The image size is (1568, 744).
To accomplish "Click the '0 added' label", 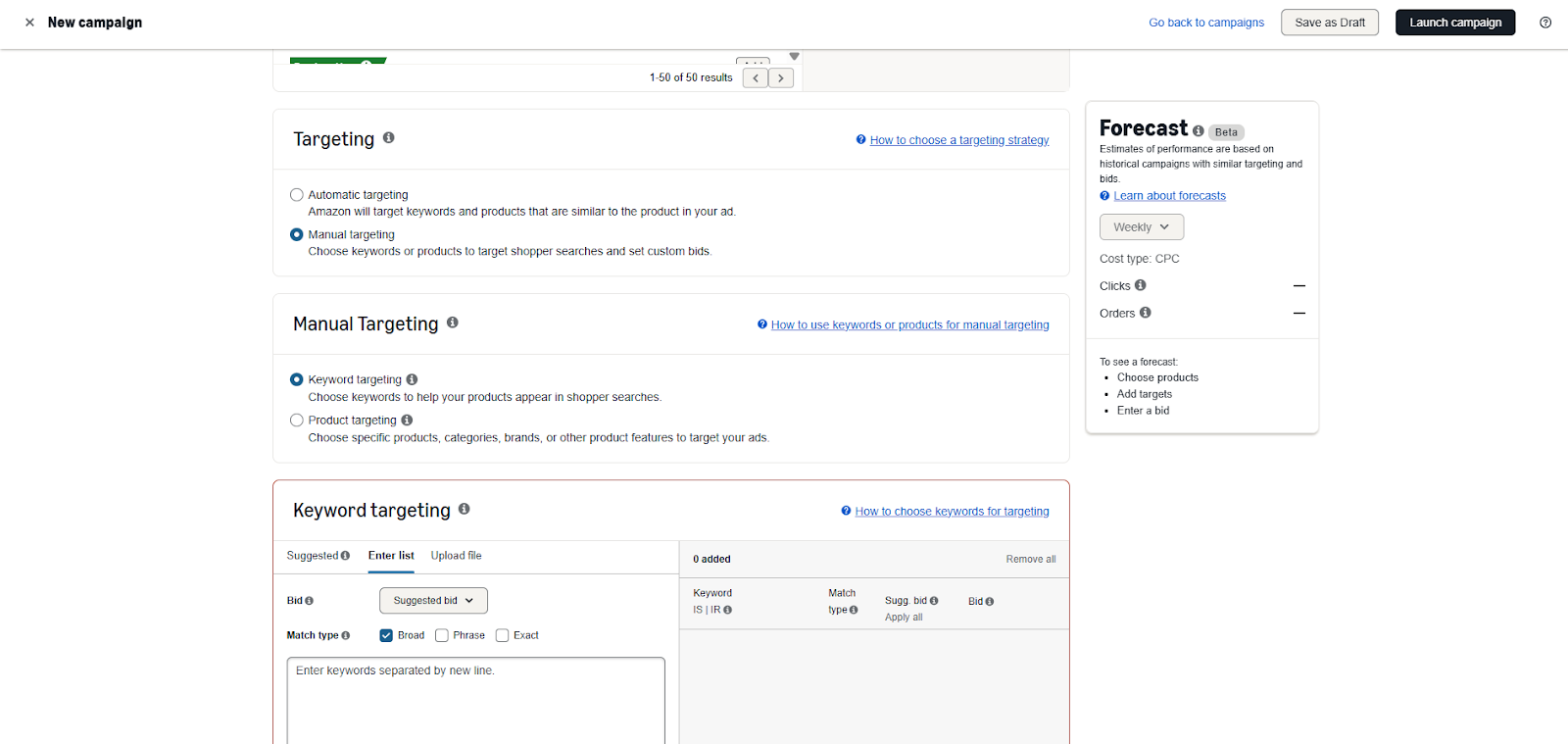I will pos(712,560).
